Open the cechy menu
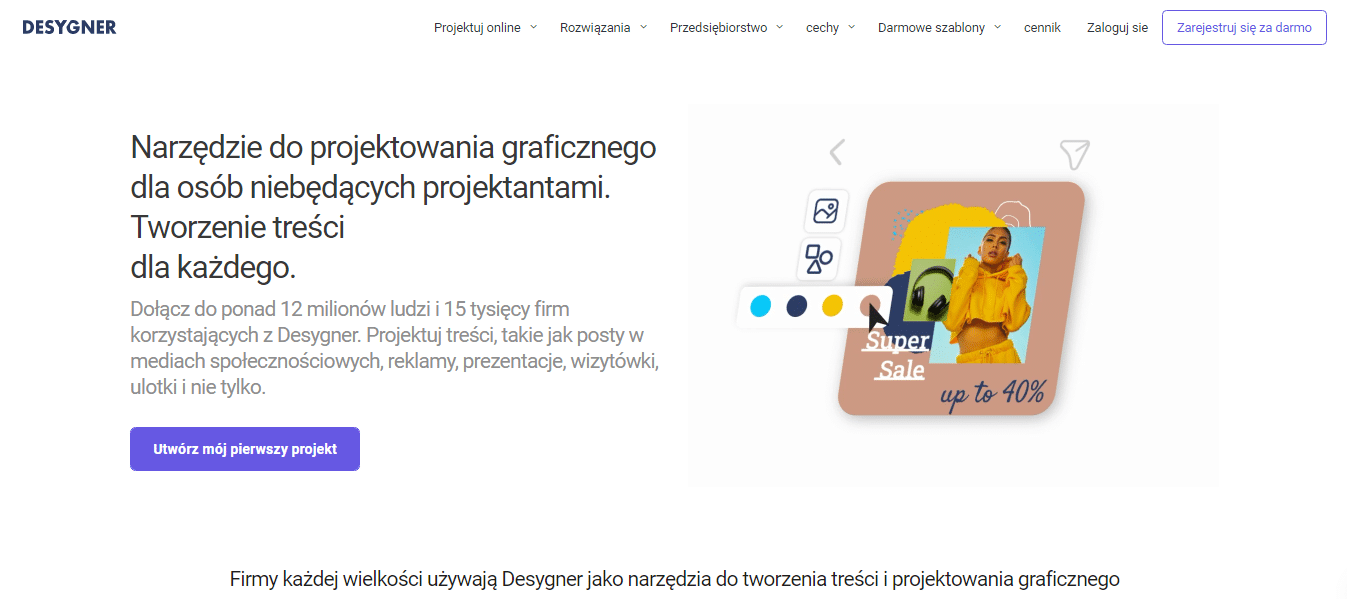 (822, 28)
